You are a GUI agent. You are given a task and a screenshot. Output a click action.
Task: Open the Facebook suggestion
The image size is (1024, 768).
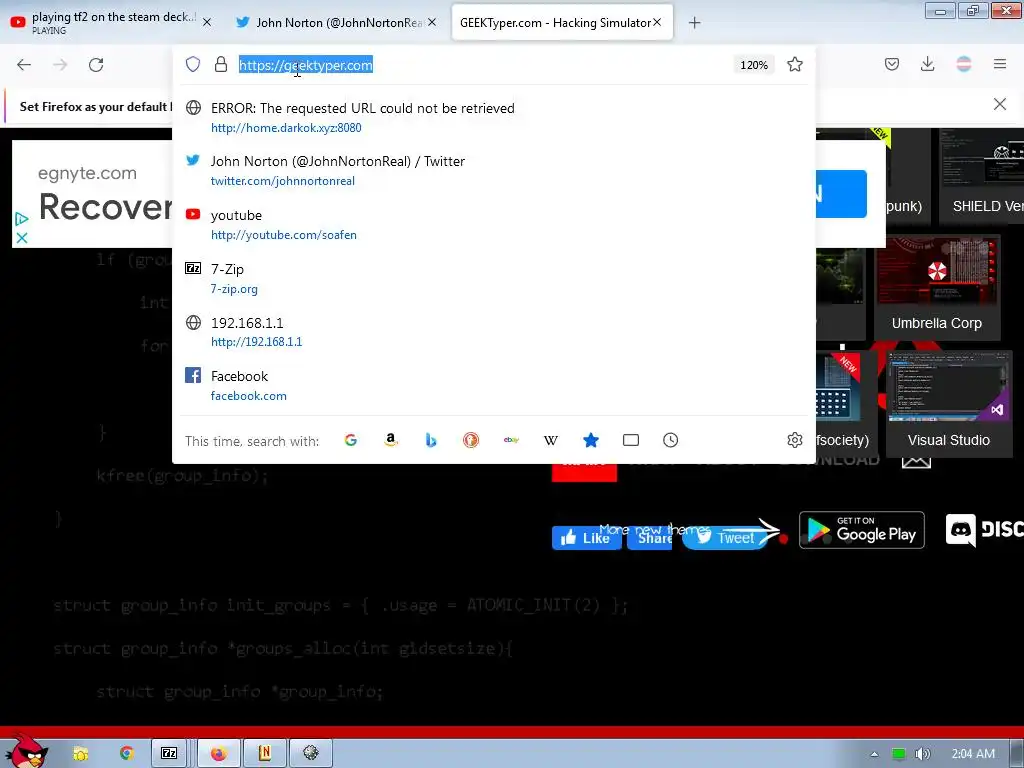coord(494,386)
